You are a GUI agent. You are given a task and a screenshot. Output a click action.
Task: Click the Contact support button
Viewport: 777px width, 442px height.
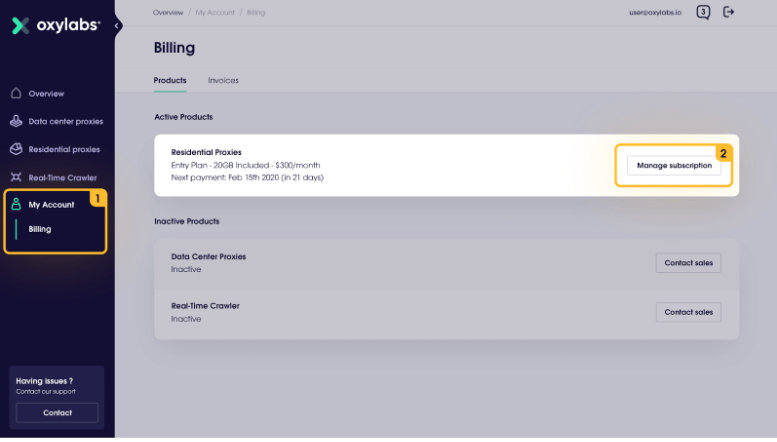coord(57,412)
